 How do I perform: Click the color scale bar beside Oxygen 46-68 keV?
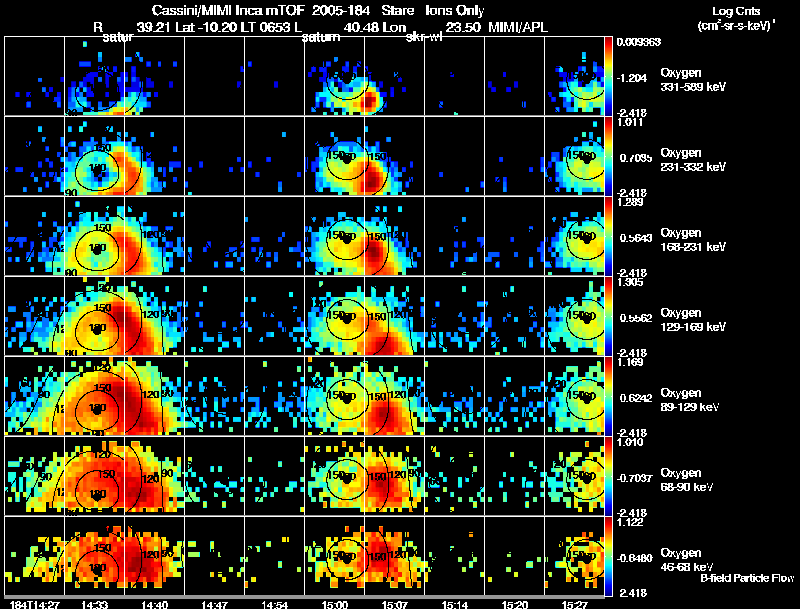click(608, 556)
